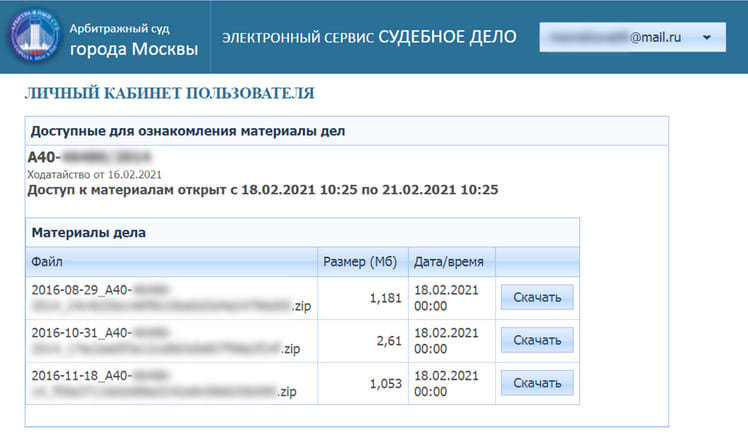
Task: Download the 2016-08-29 zip file
Action: [x=537, y=298]
